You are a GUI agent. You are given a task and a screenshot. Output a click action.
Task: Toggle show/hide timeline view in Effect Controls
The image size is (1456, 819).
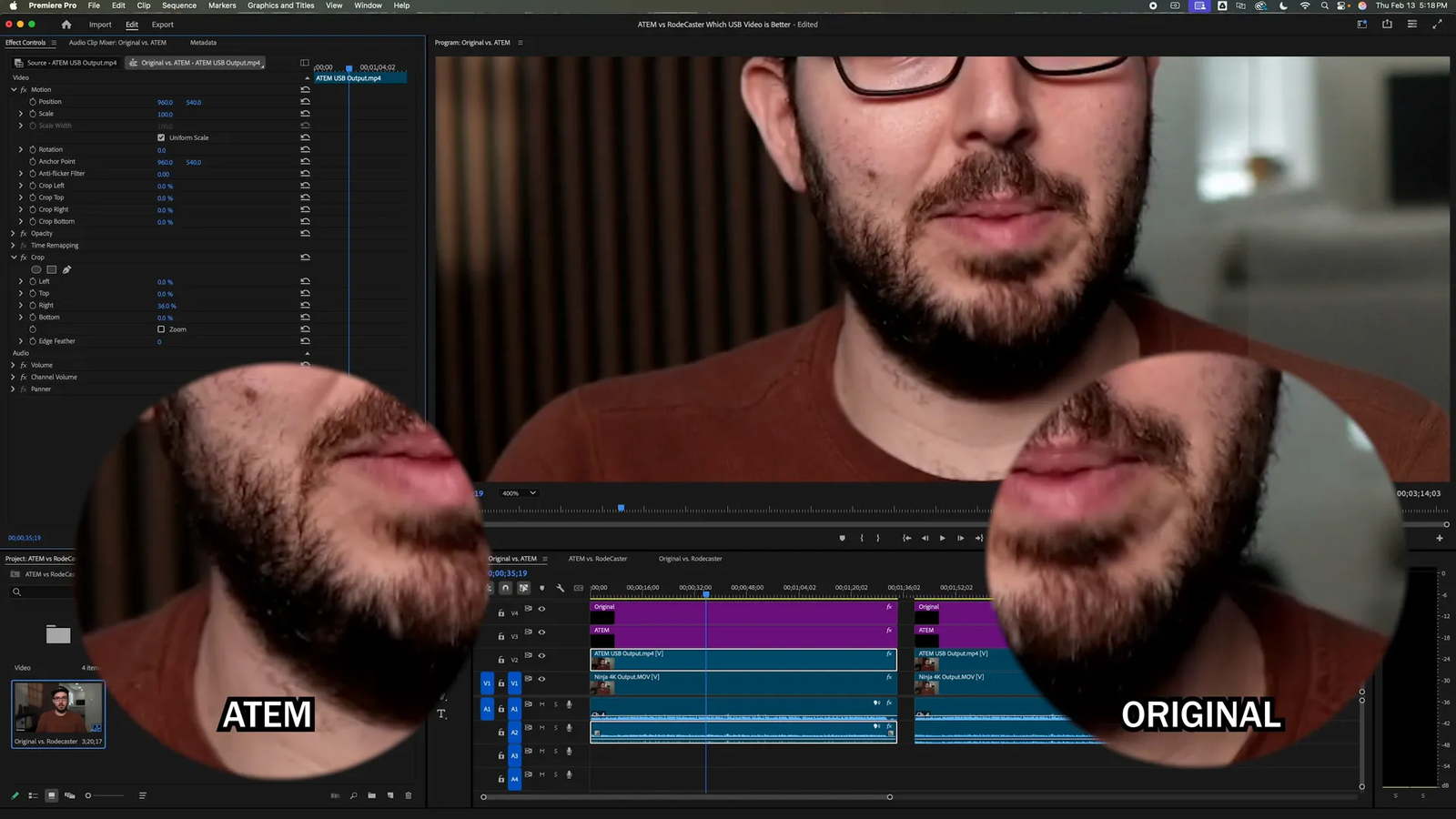pyautogui.click(x=305, y=63)
